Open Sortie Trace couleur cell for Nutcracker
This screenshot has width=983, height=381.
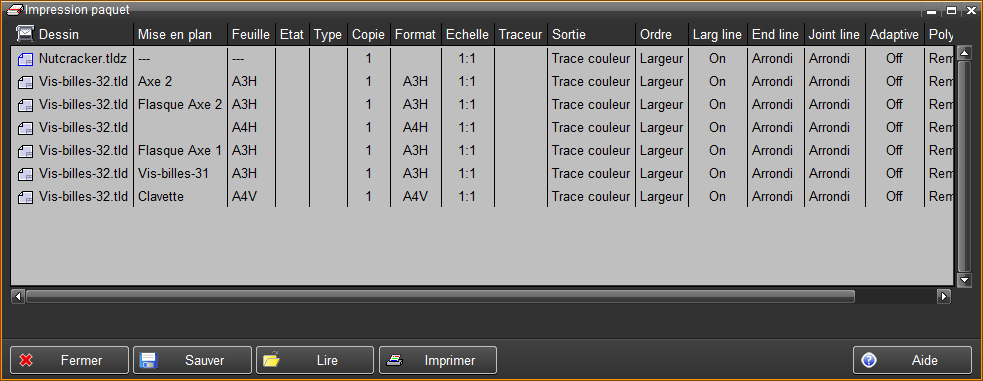pyautogui.click(x=591, y=59)
